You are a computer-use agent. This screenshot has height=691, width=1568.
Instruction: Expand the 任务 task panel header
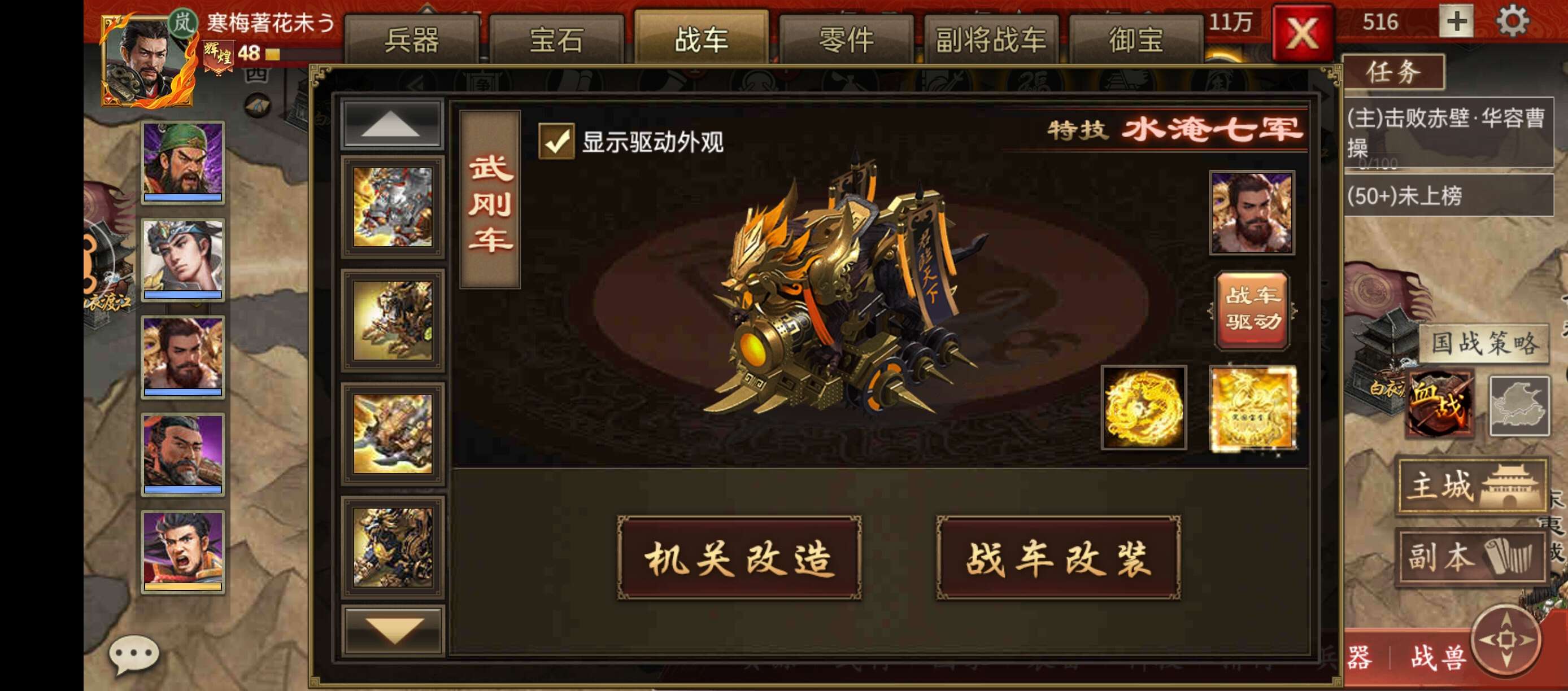point(1393,72)
